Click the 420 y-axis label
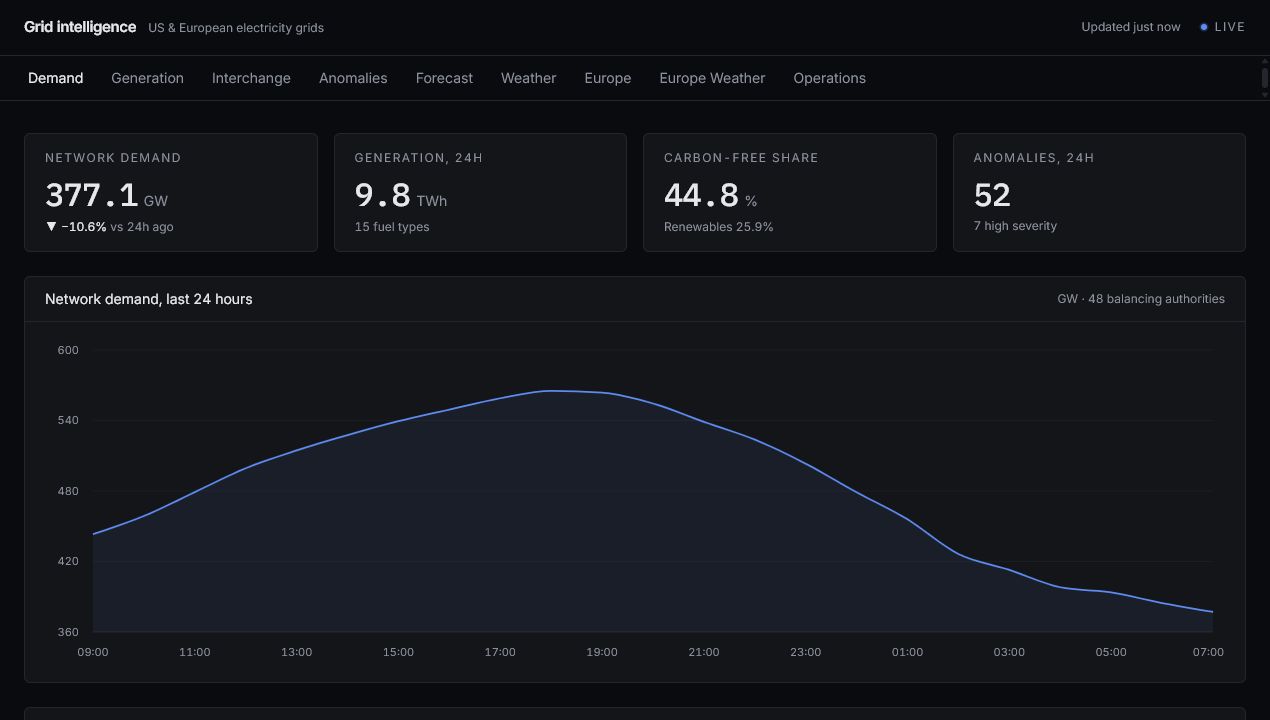The width and height of the screenshot is (1270, 720). point(68,561)
